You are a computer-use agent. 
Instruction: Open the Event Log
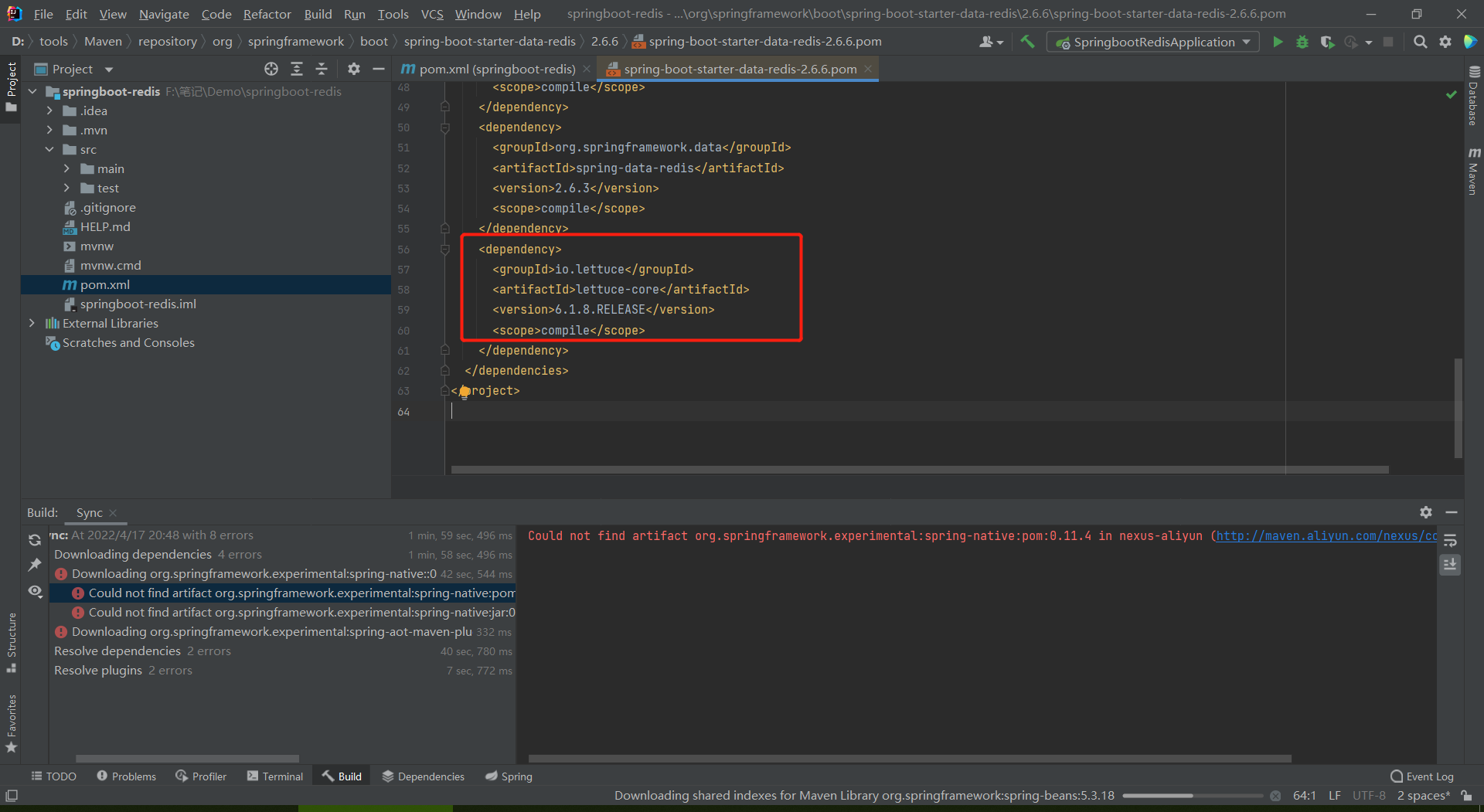[1422, 776]
